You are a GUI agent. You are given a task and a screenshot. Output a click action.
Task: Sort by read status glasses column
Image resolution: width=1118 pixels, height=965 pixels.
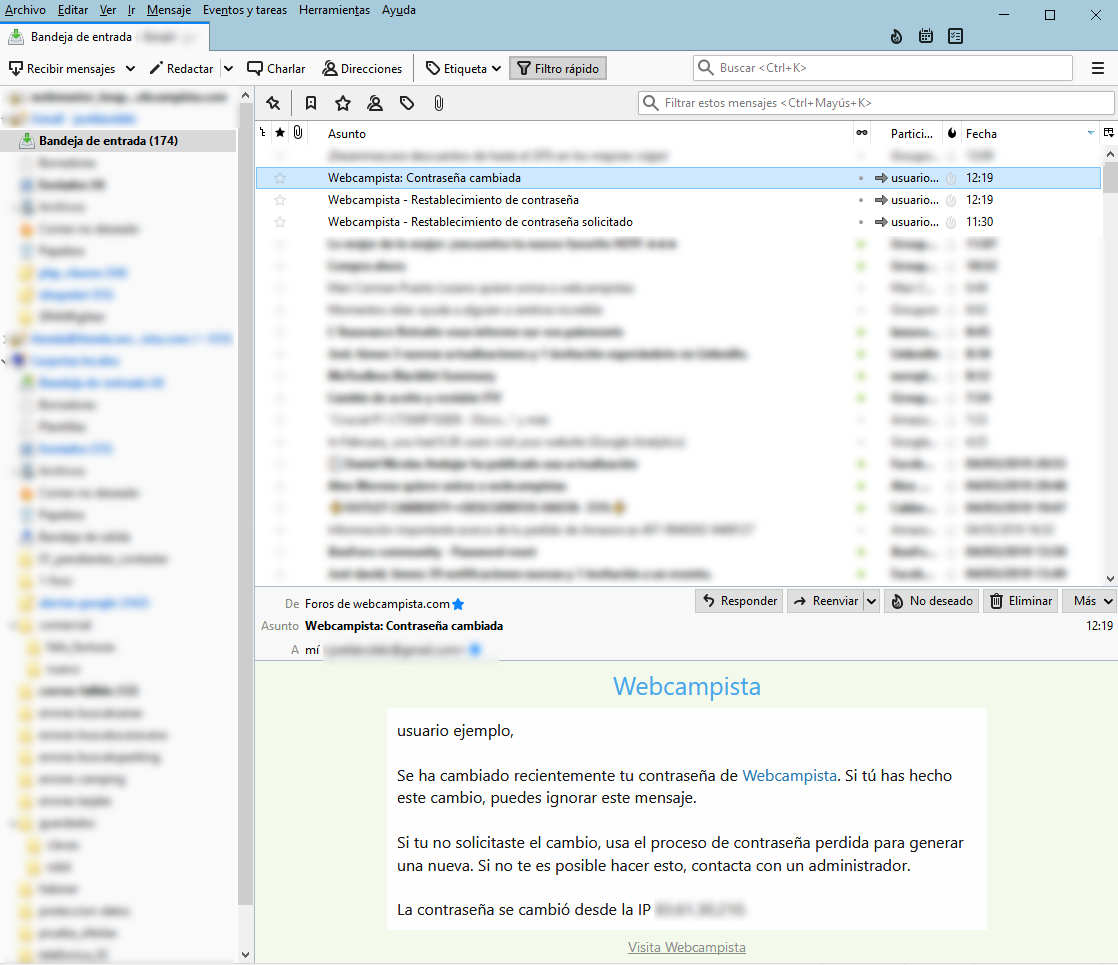tap(862, 133)
